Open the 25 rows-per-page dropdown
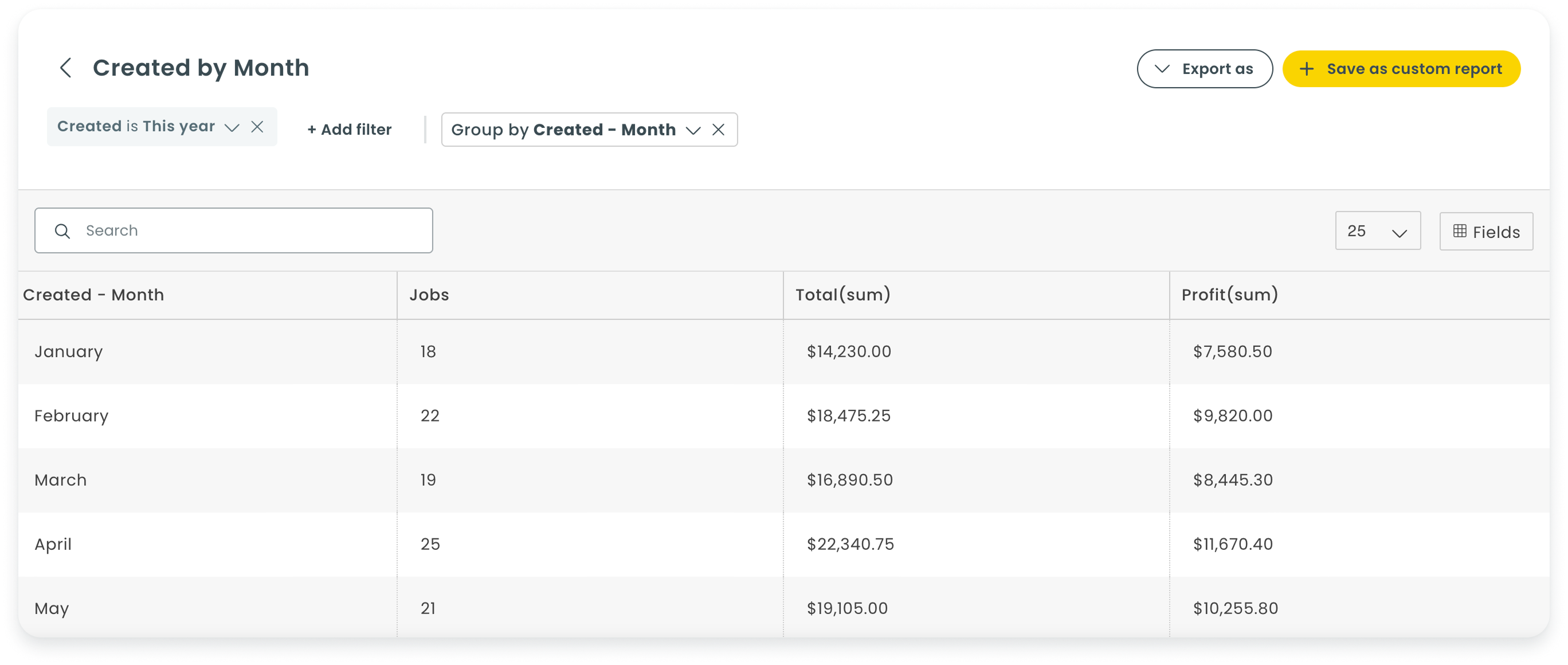Image resolution: width=1568 pixels, height=665 pixels. point(1378,231)
